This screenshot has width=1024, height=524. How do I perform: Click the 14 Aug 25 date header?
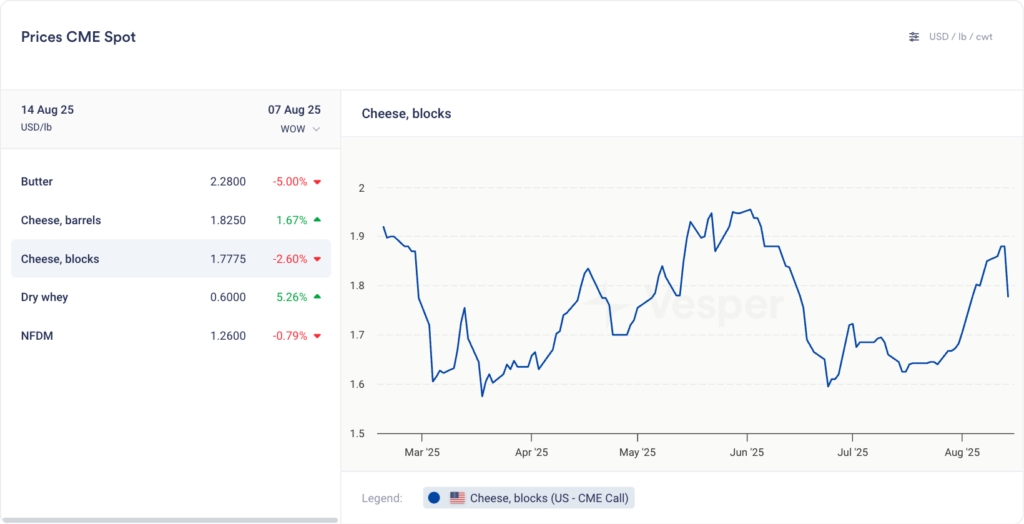(47, 110)
